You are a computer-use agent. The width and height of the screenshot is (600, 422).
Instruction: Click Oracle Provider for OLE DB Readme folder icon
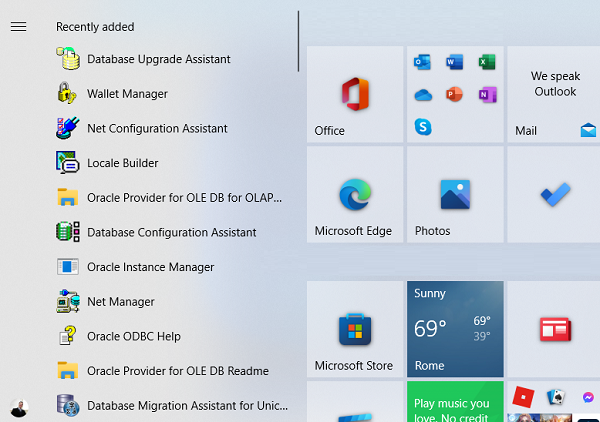68,370
